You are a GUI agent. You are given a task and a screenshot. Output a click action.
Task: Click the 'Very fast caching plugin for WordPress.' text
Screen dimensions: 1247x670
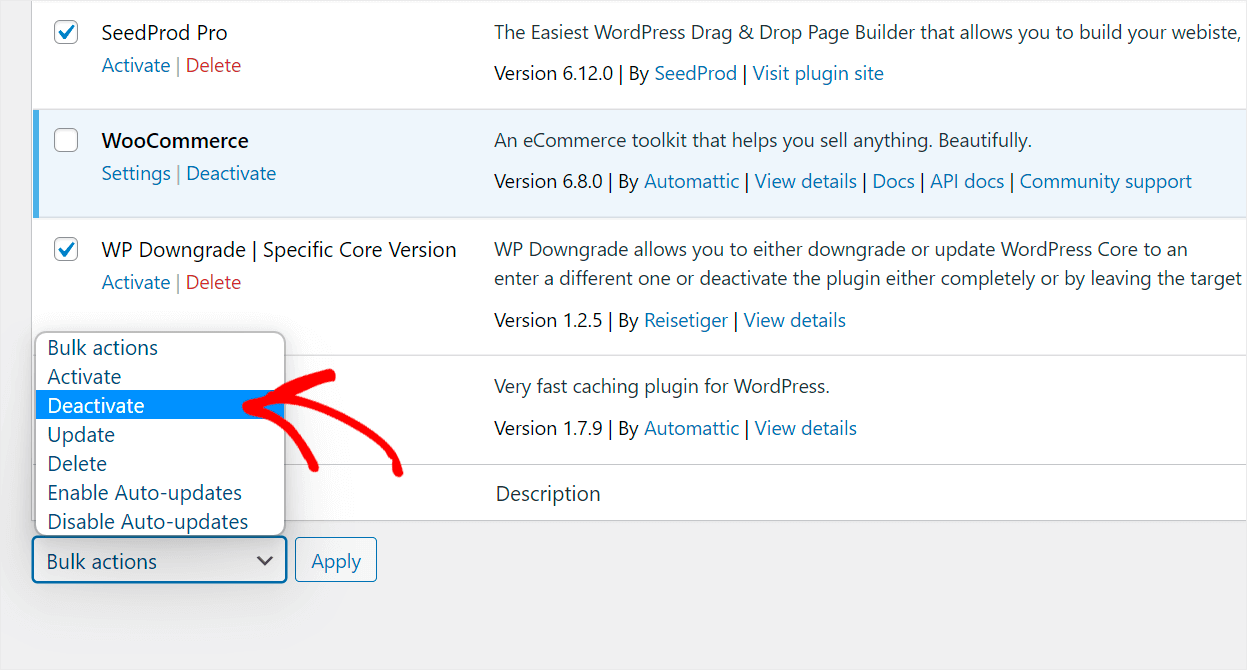(662, 386)
